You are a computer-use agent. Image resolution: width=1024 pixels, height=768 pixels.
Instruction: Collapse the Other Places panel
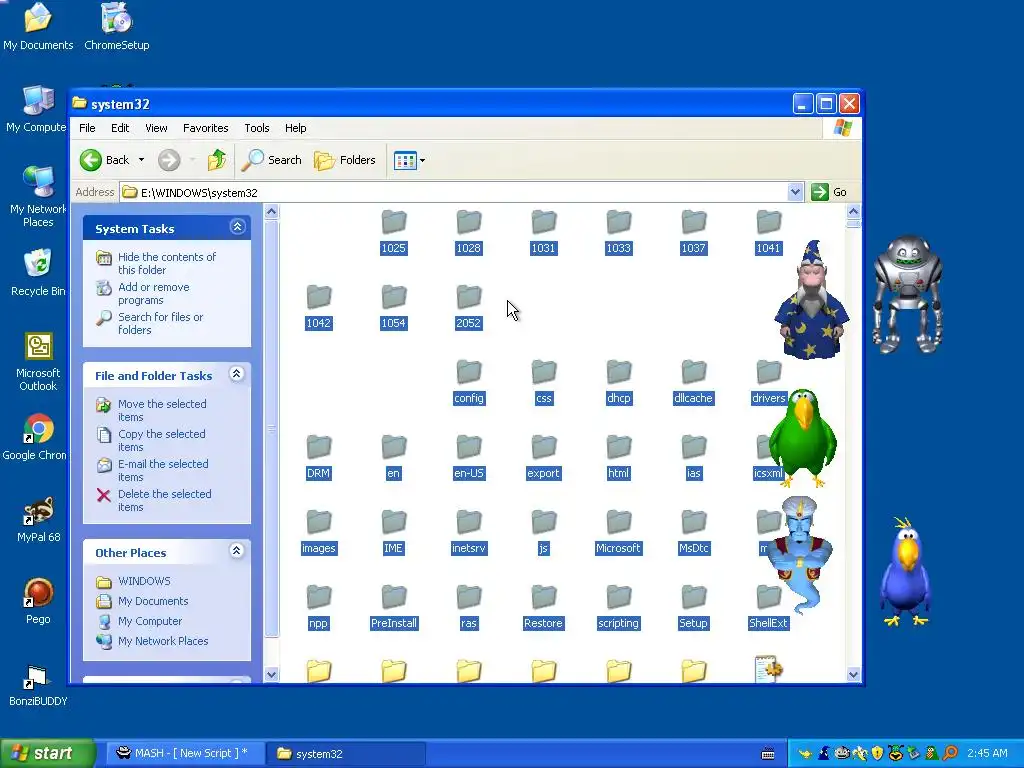237,551
